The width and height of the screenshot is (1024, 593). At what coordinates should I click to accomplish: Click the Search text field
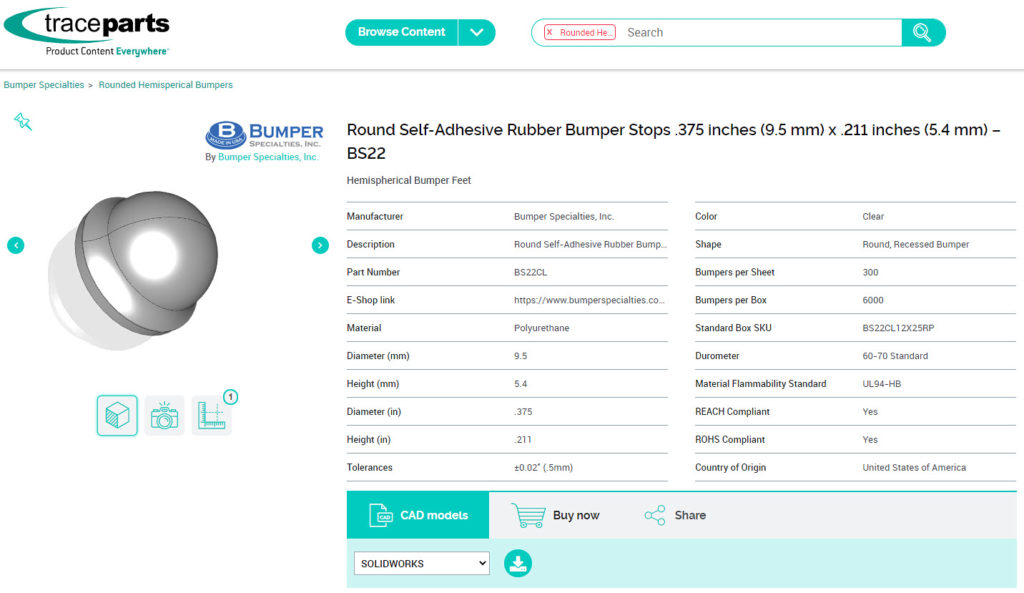[x=758, y=33]
